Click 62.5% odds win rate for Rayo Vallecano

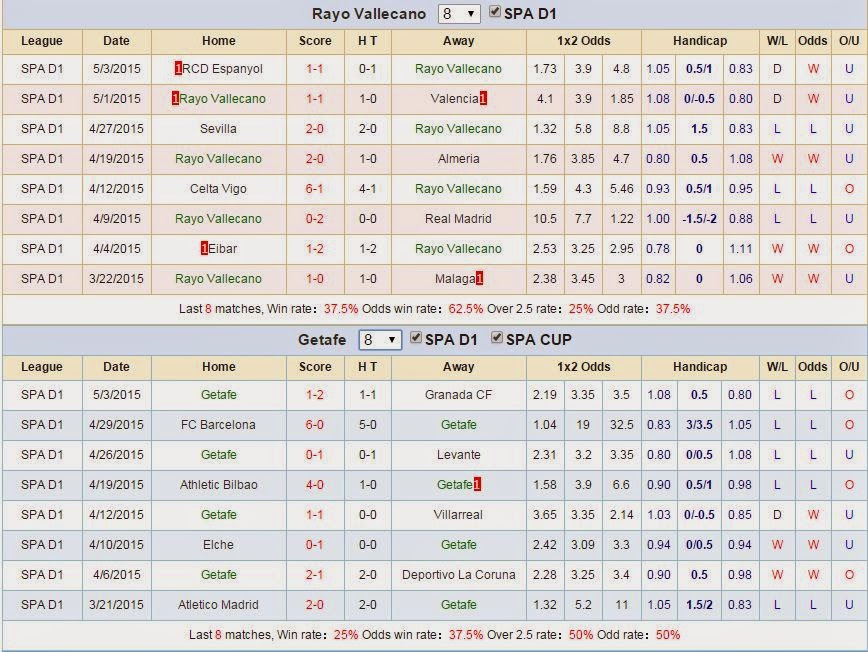[466, 308]
